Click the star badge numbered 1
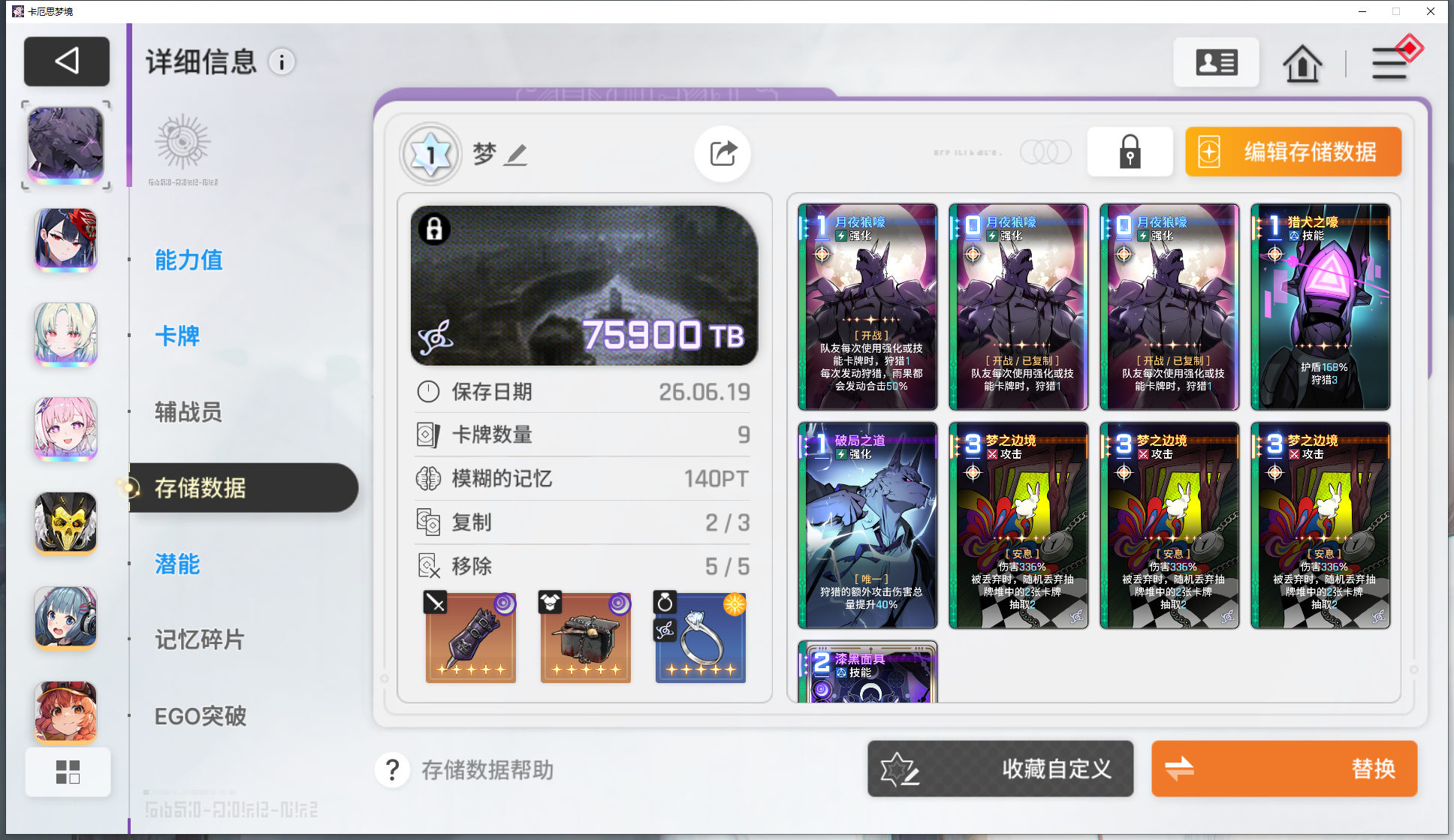 click(430, 155)
